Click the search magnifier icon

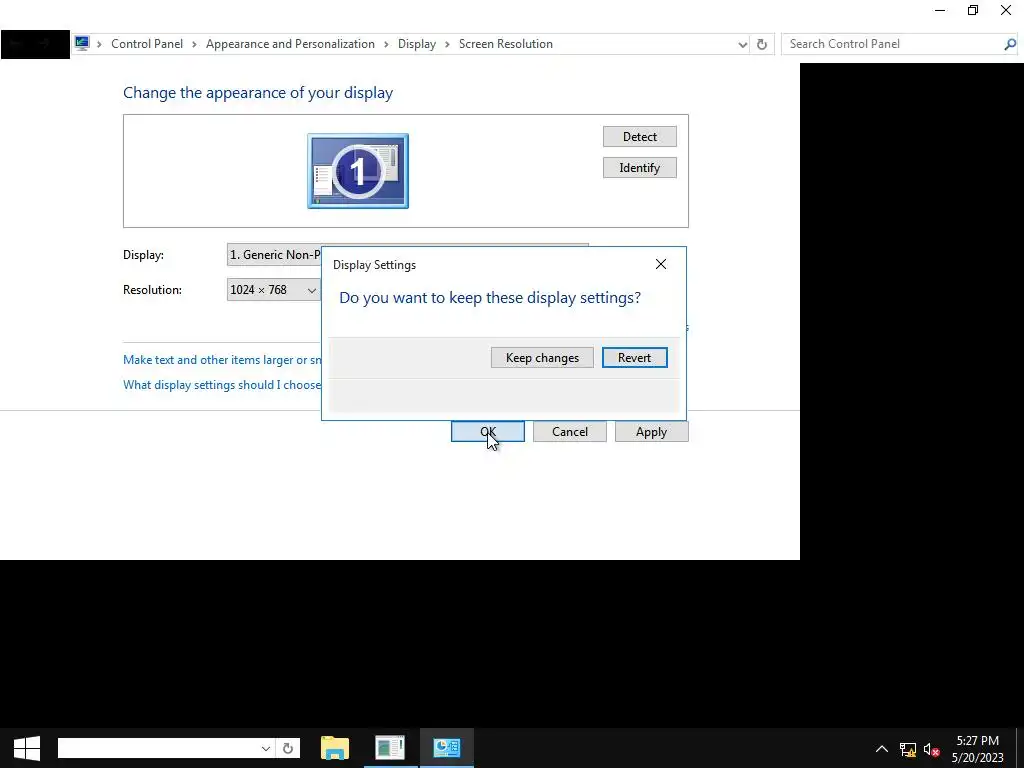1010,44
